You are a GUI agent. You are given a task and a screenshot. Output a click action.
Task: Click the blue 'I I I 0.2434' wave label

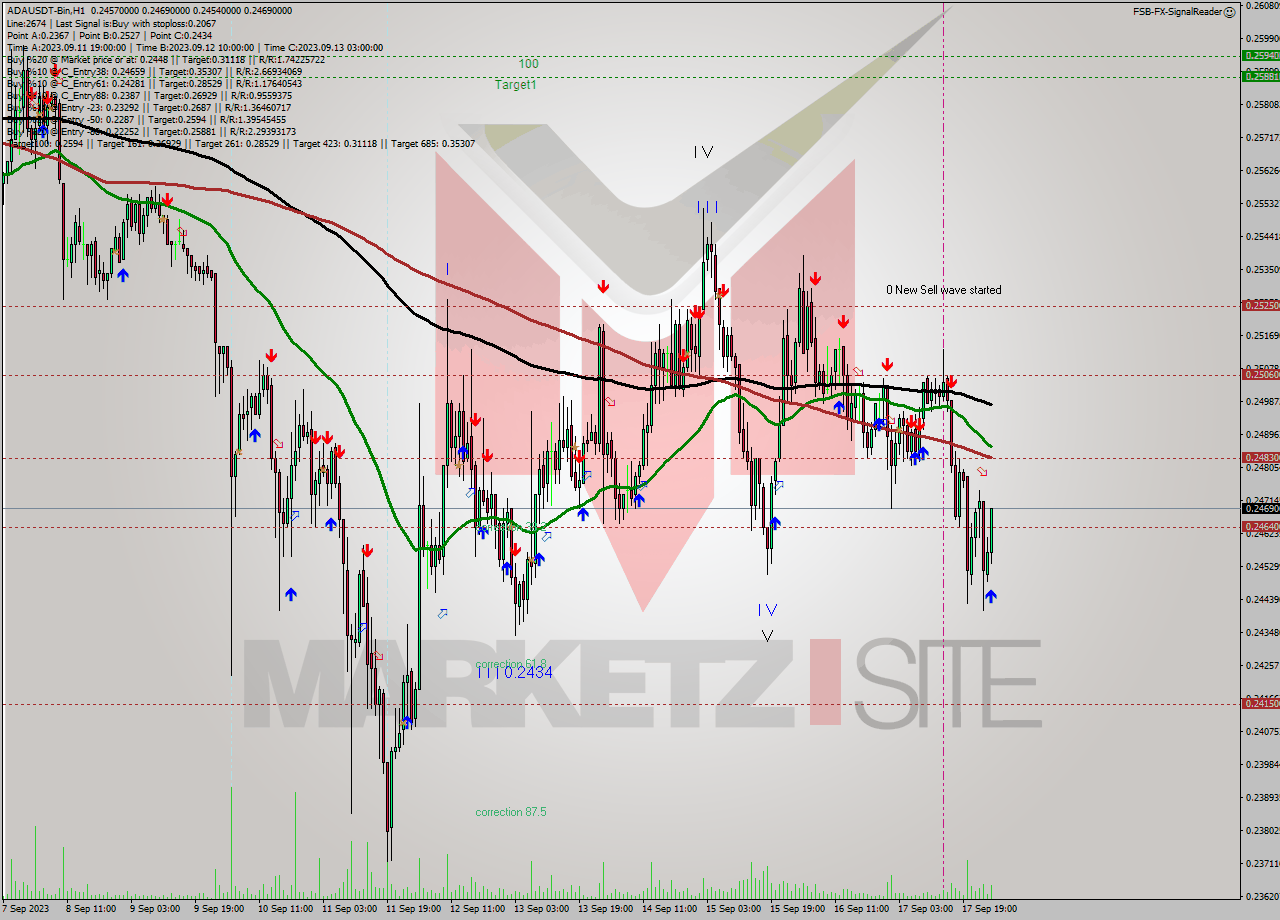point(514,673)
